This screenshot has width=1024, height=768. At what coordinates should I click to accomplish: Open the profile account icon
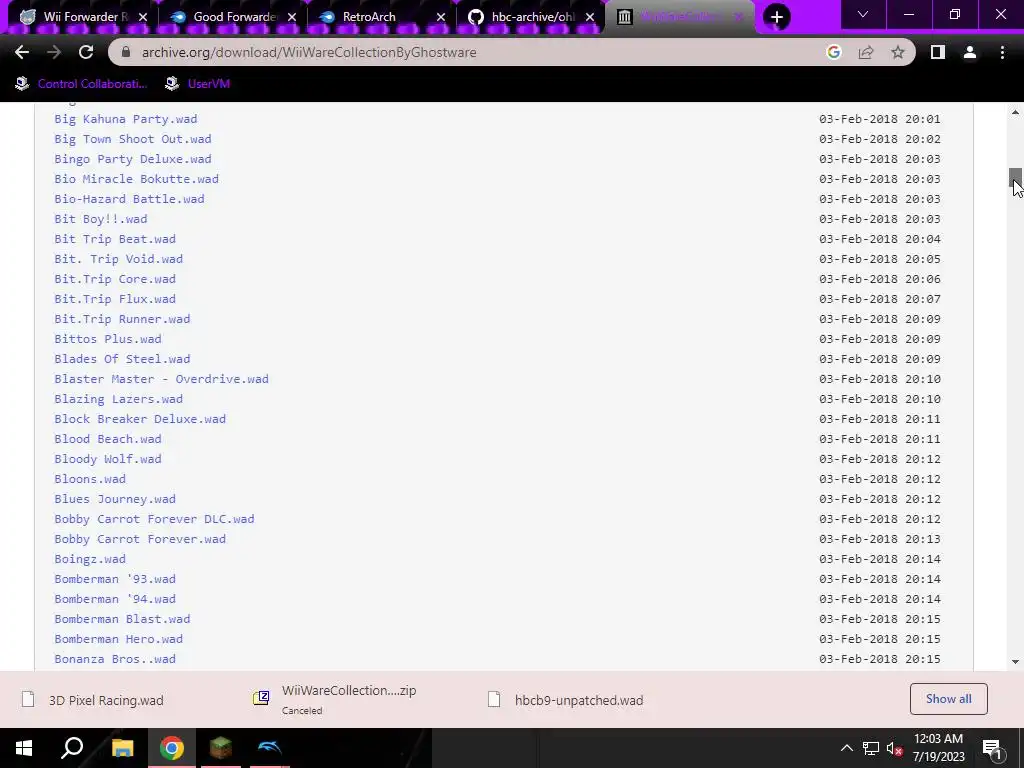tap(970, 52)
